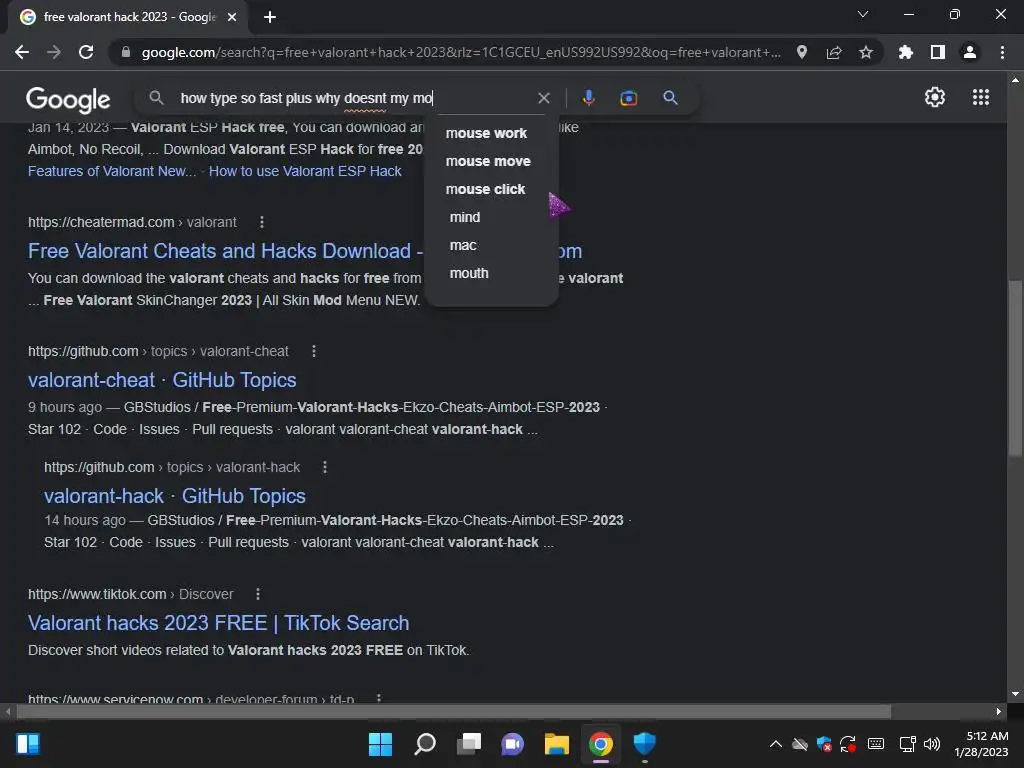The width and height of the screenshot is (1024, 768).
Task: Open more options for valorant-cheat GitHub result
Action: tap(314, 351)
